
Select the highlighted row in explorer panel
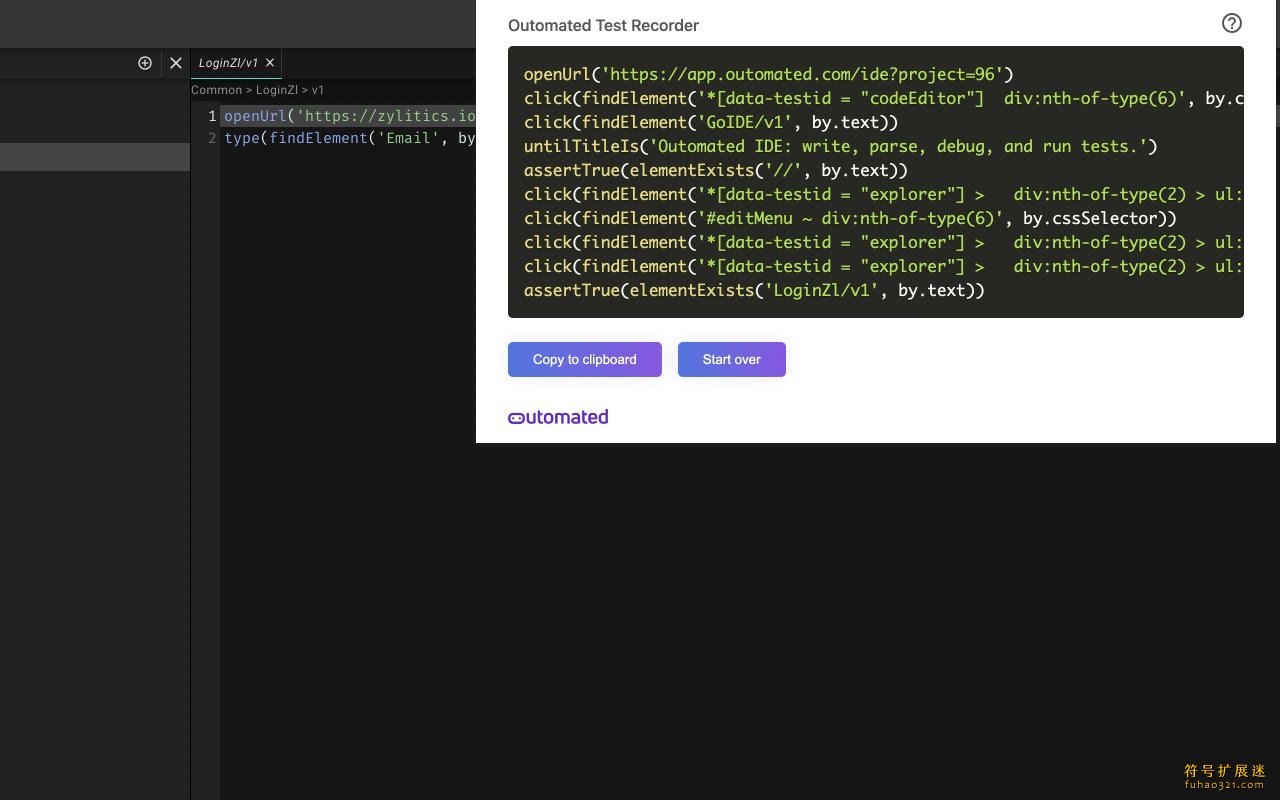[95, 157]
